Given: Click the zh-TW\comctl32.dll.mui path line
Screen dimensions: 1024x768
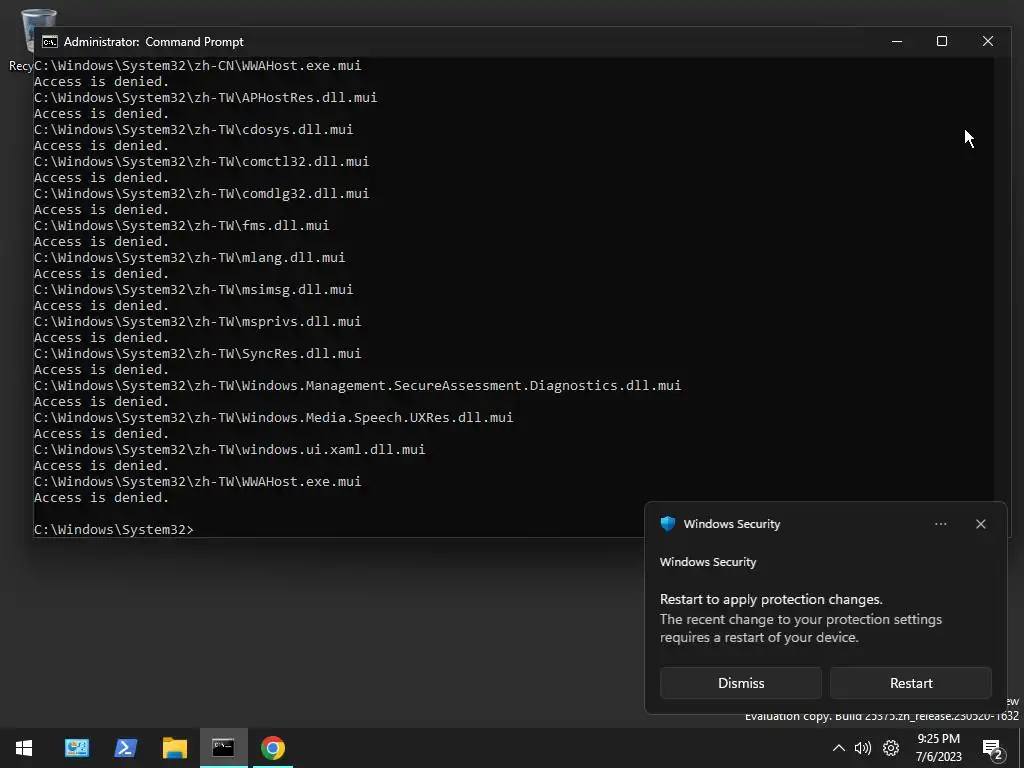Looking at the screenshot, I should (x=201, y=161).
